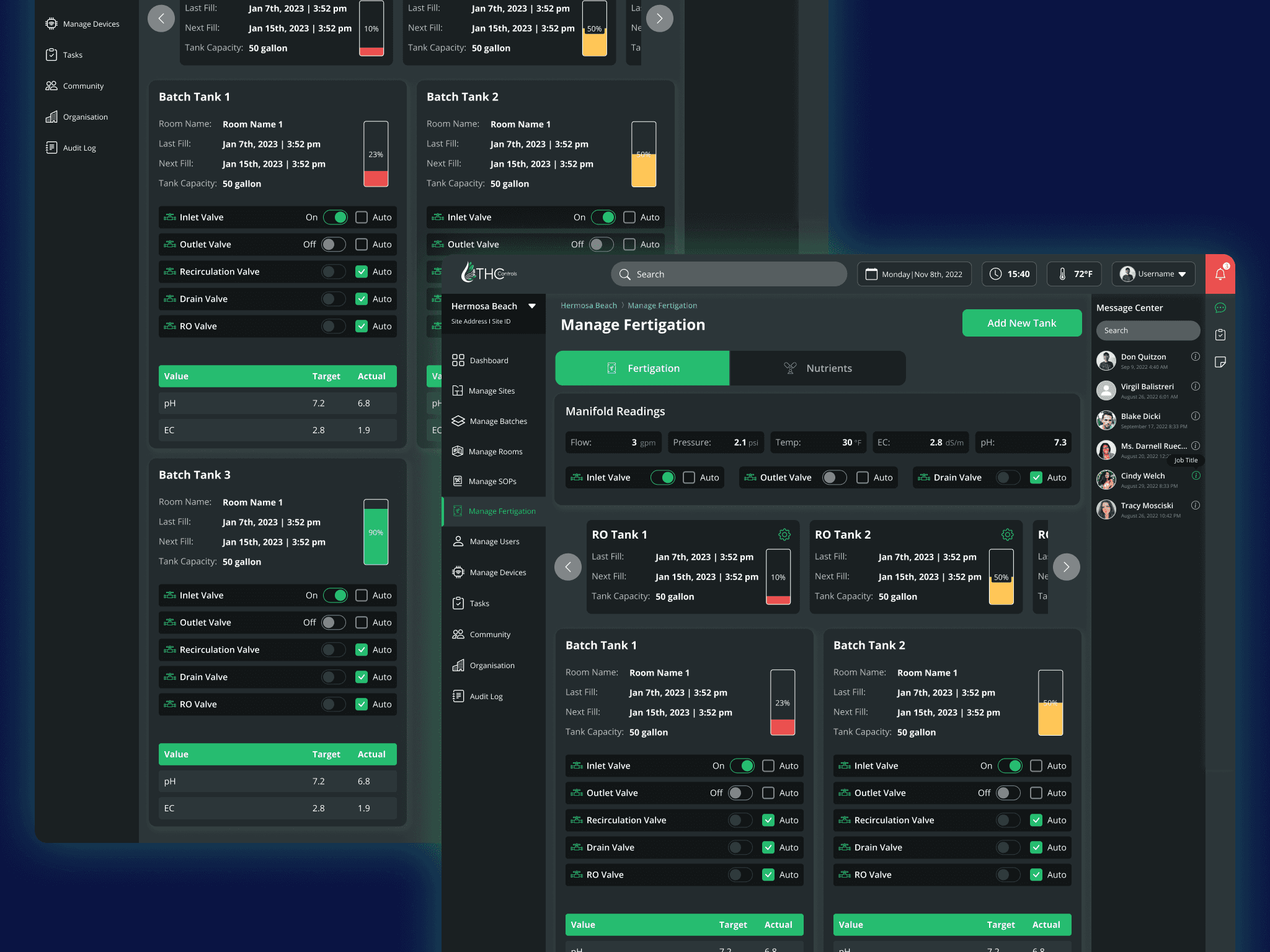
Task: Check Inlet Valve Auto for back window Batch Tank 2
Action: coord(629,217)
